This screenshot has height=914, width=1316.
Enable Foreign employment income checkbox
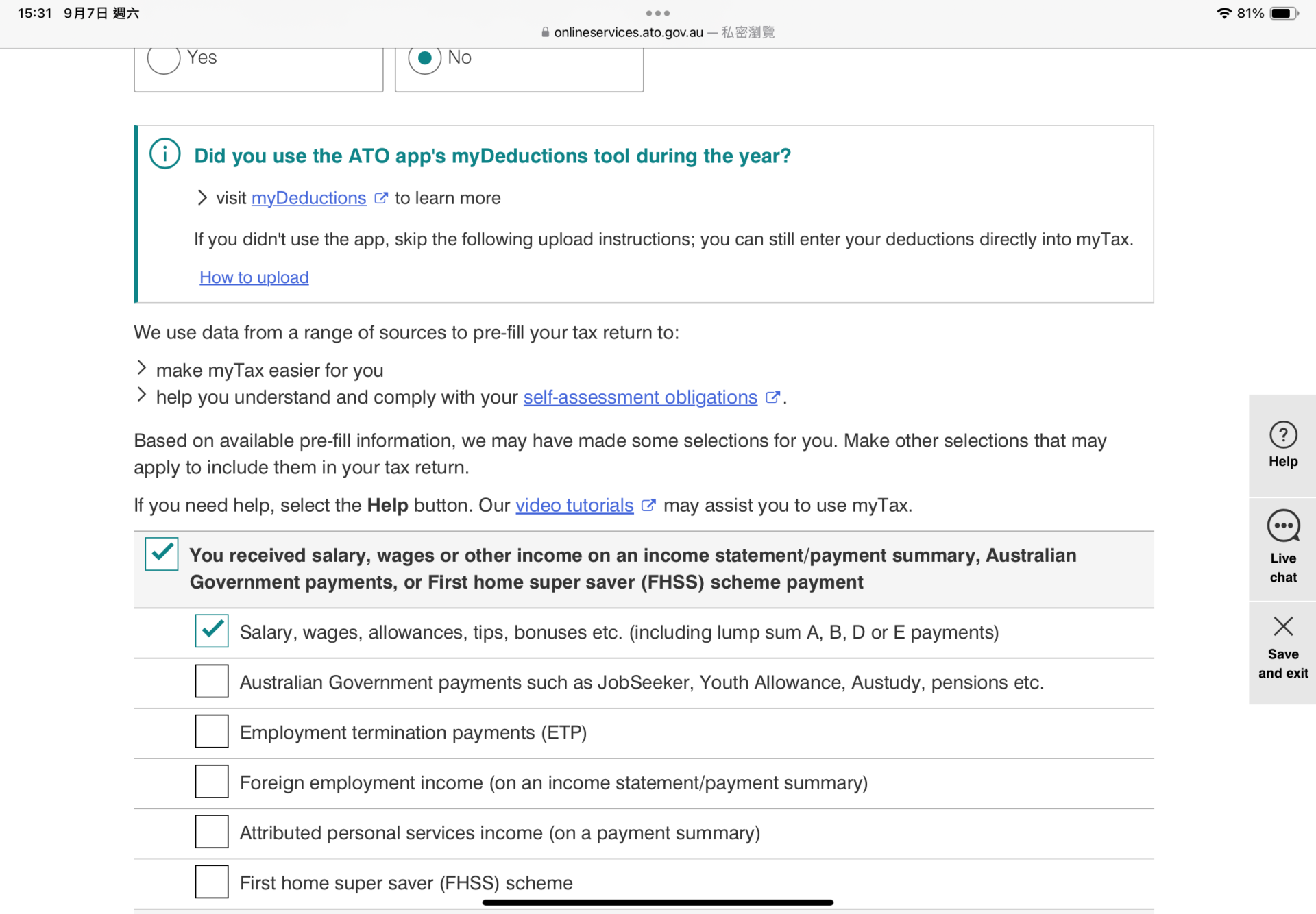[211, 782]
